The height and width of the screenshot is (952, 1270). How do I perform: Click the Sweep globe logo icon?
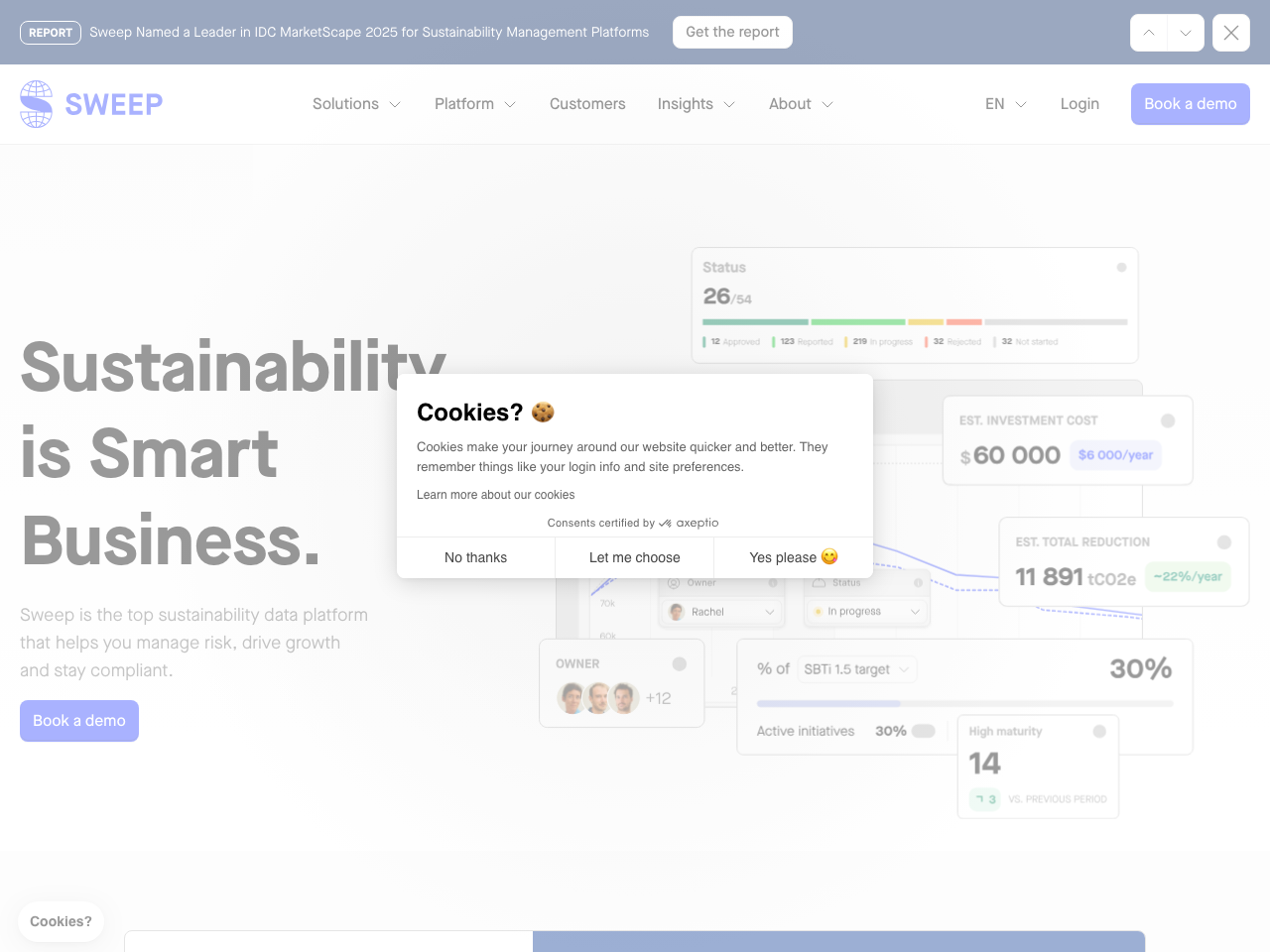click(37, 104)
